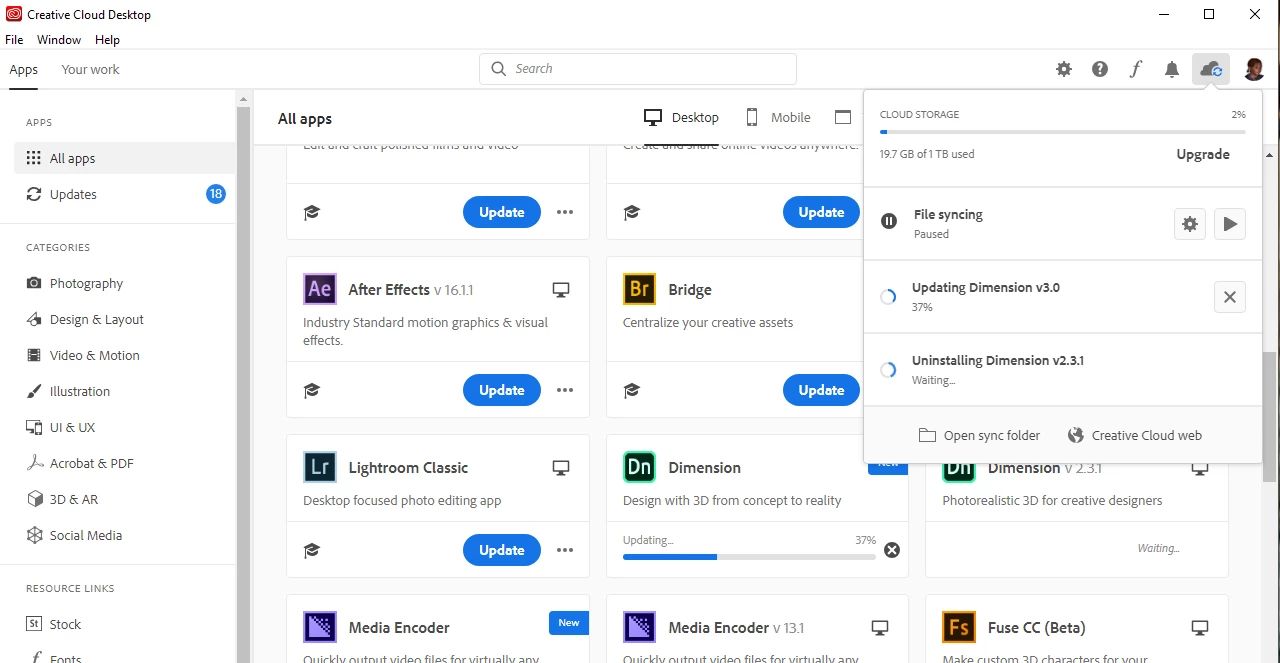
Task: Switch to the Your work tab
Action: pyautogui.click(x=90, y=70)
